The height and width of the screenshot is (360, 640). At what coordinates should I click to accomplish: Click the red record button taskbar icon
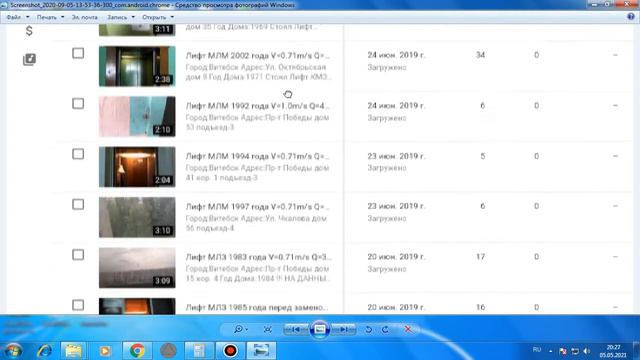click(230, 351)
